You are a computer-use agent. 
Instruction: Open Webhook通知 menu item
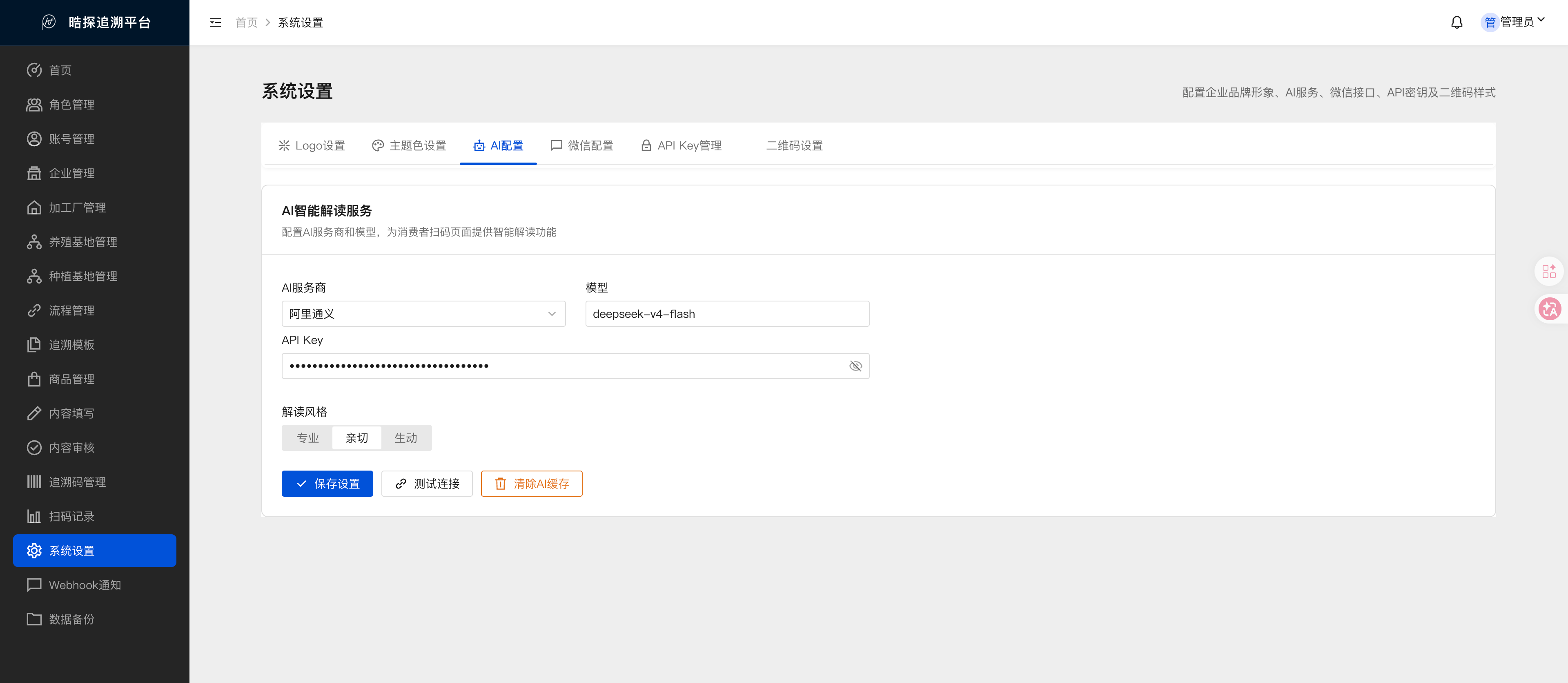tap(94, 585)
